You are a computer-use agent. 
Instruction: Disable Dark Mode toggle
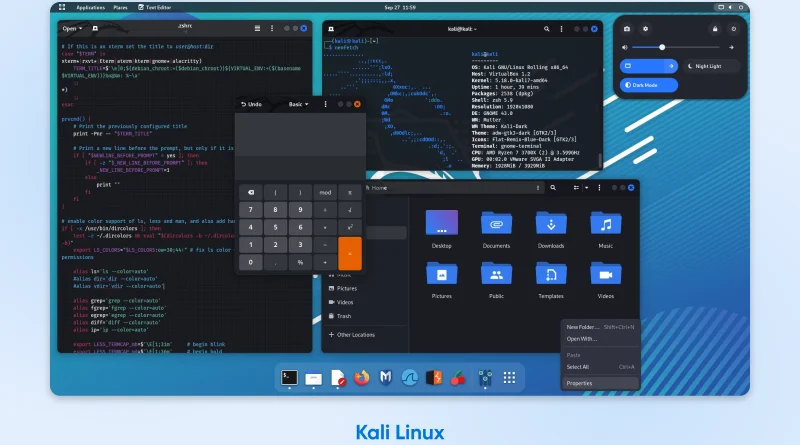(648, 85)
